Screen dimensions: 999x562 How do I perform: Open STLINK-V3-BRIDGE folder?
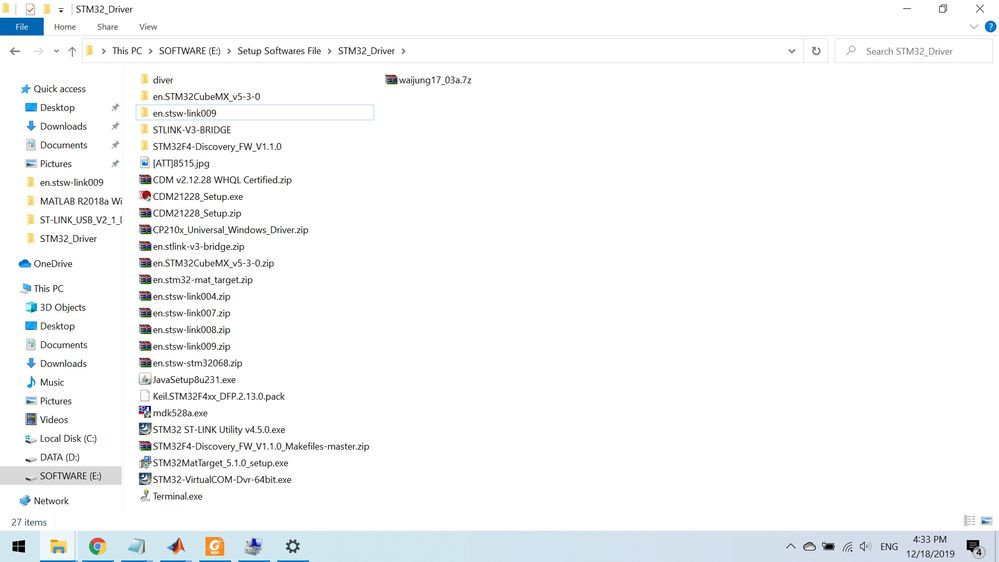coord(185,129)
